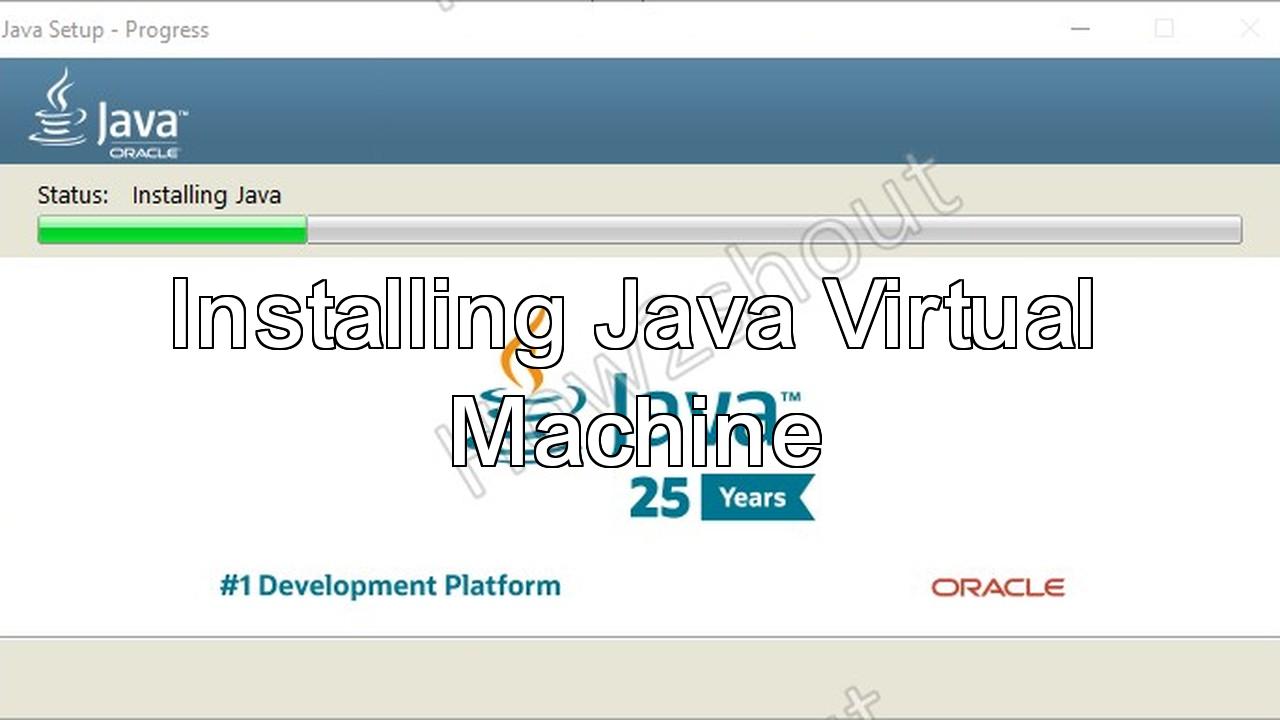Close the Java Setup window
This screenshot has width=1280, height=720.
pyautogui.click(x=1249, y=29)
